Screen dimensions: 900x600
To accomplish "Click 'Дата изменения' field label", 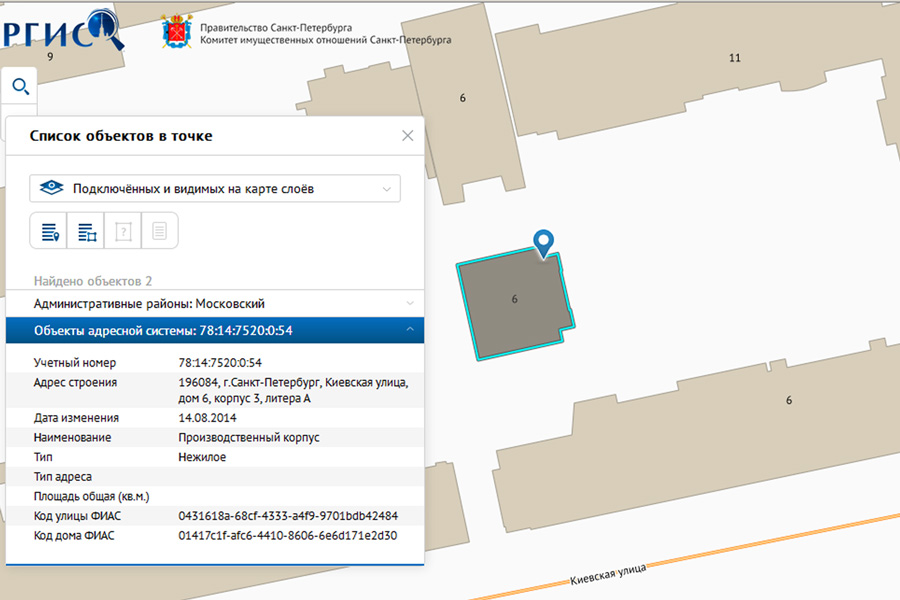I will click(x=76, y=418).
